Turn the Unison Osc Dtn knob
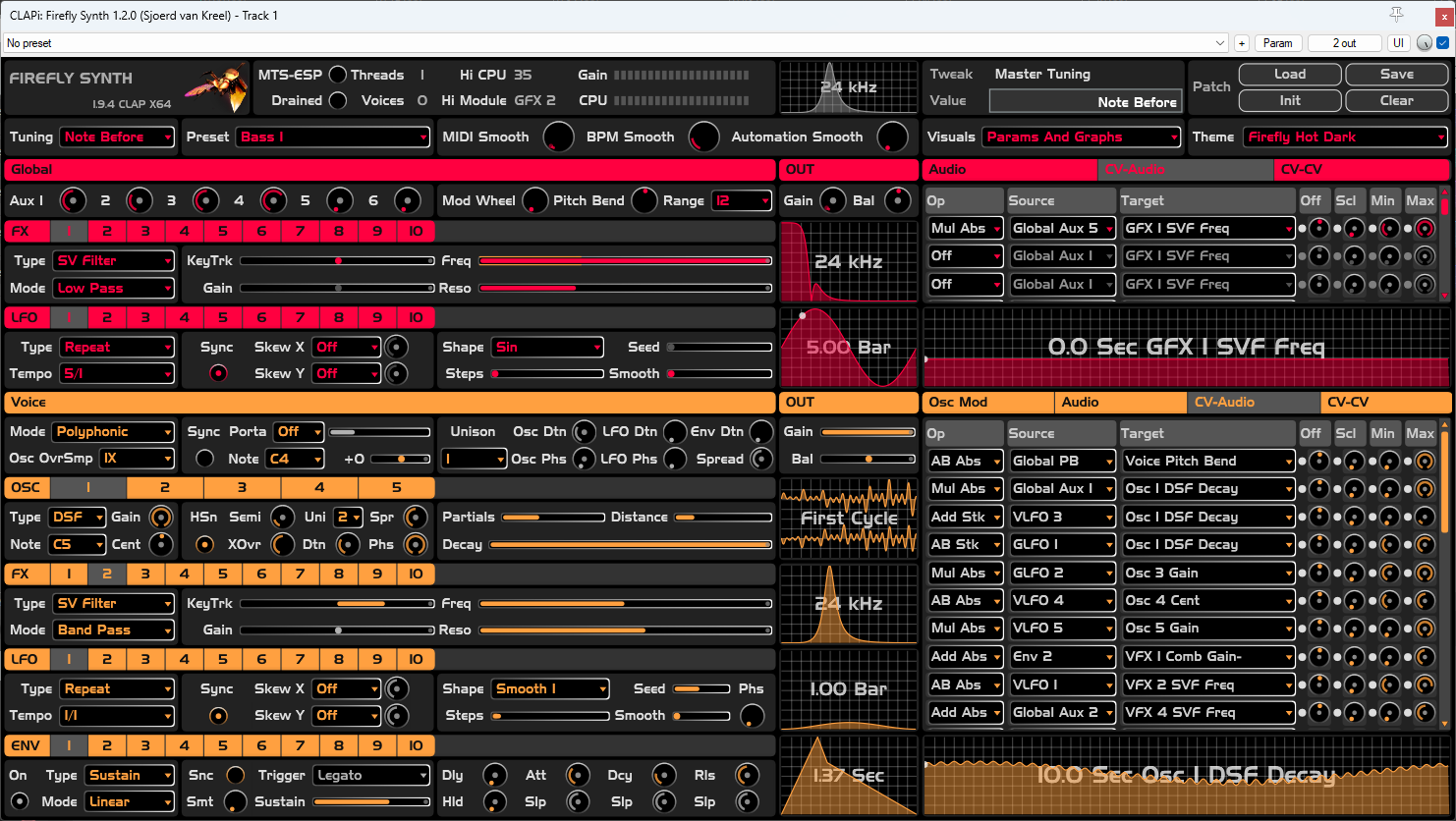This screenshot has width=1456, height=821. (x=585, y=432)
